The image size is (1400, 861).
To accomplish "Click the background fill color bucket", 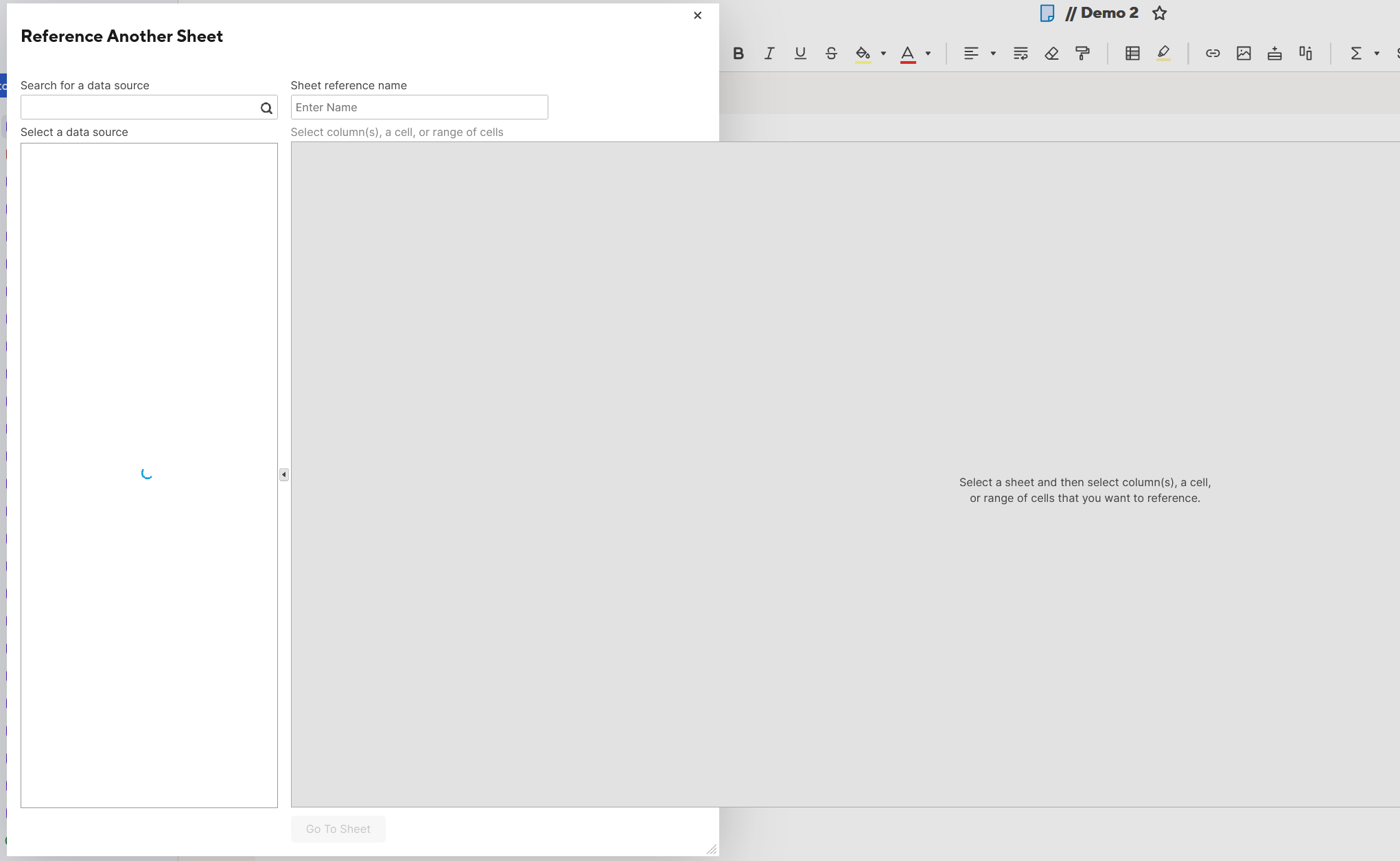I will pyautogui.click(x=863, y=54).
